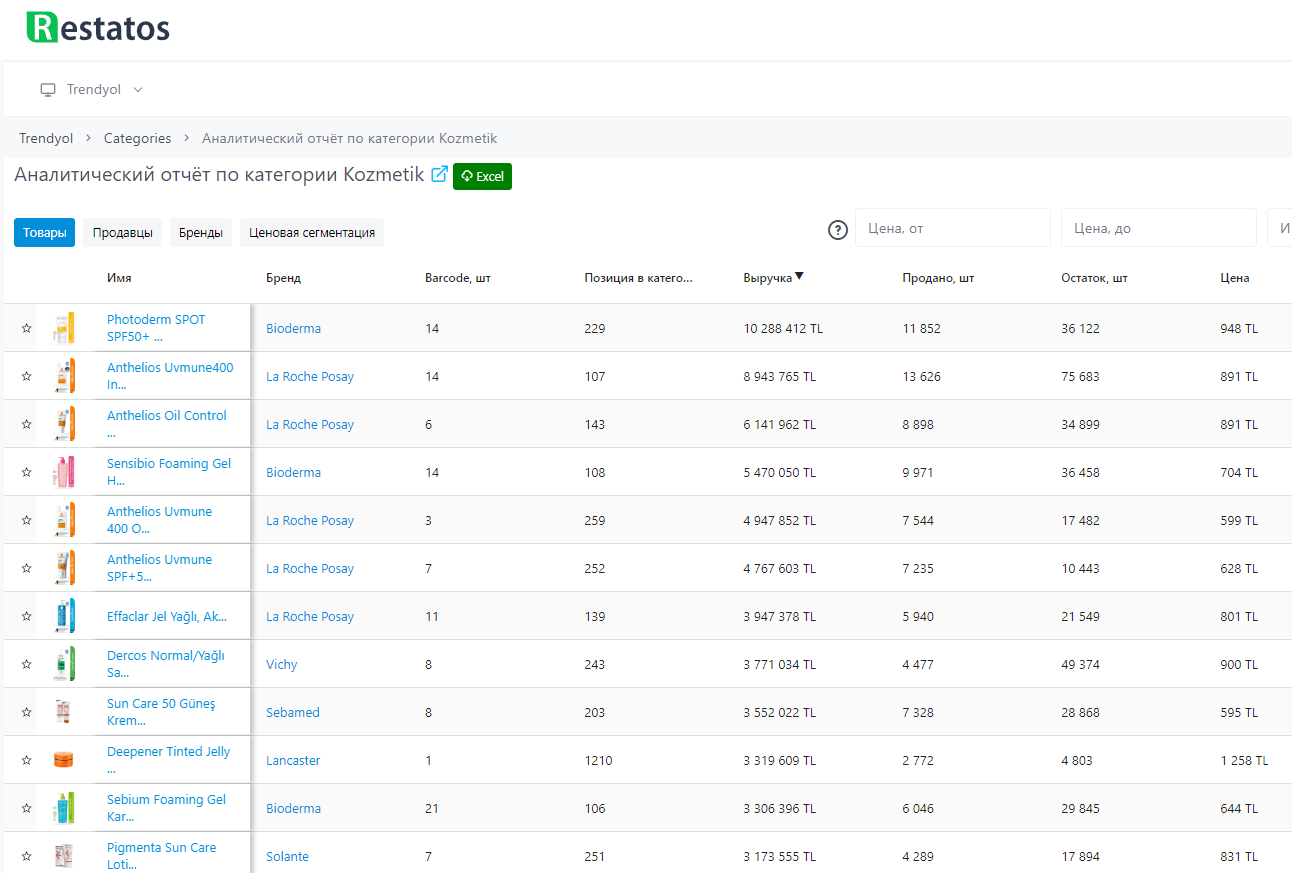Viewport: 1292px width, 873px height.
Task: Open Bioderma brand in Photoderm row
Action: pyautogui.click(x=293, y=328)
